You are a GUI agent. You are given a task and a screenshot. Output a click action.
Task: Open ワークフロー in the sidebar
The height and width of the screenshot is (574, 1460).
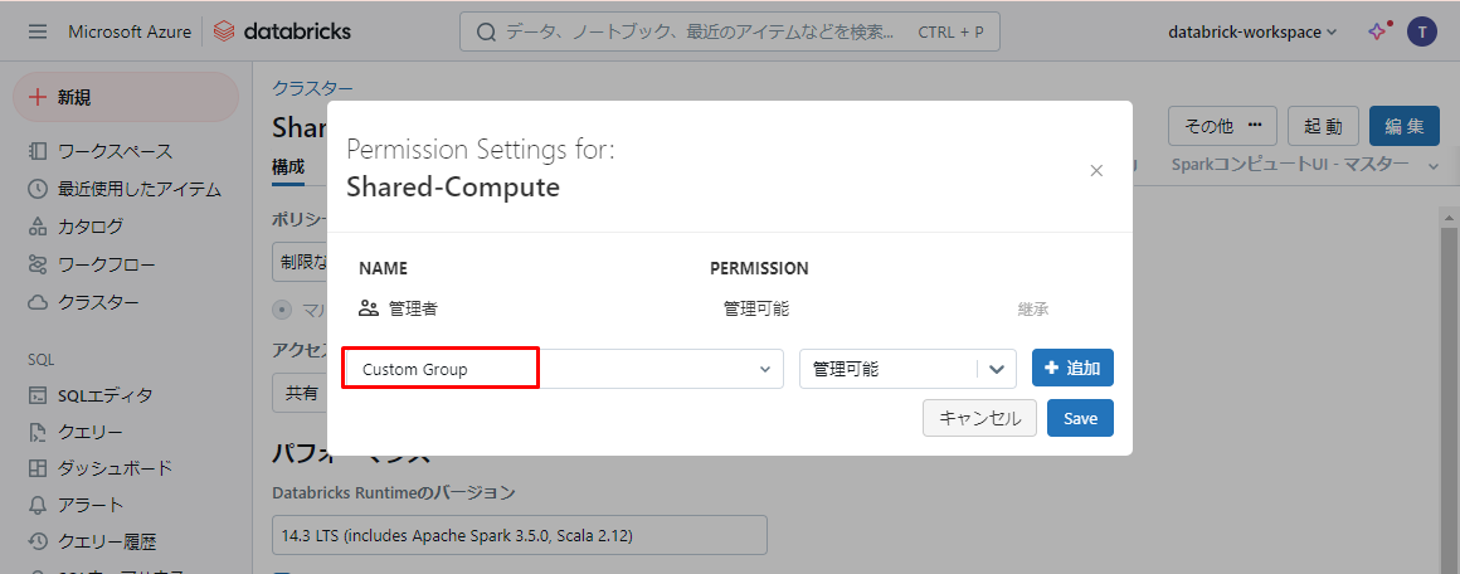tap(106, 265)
